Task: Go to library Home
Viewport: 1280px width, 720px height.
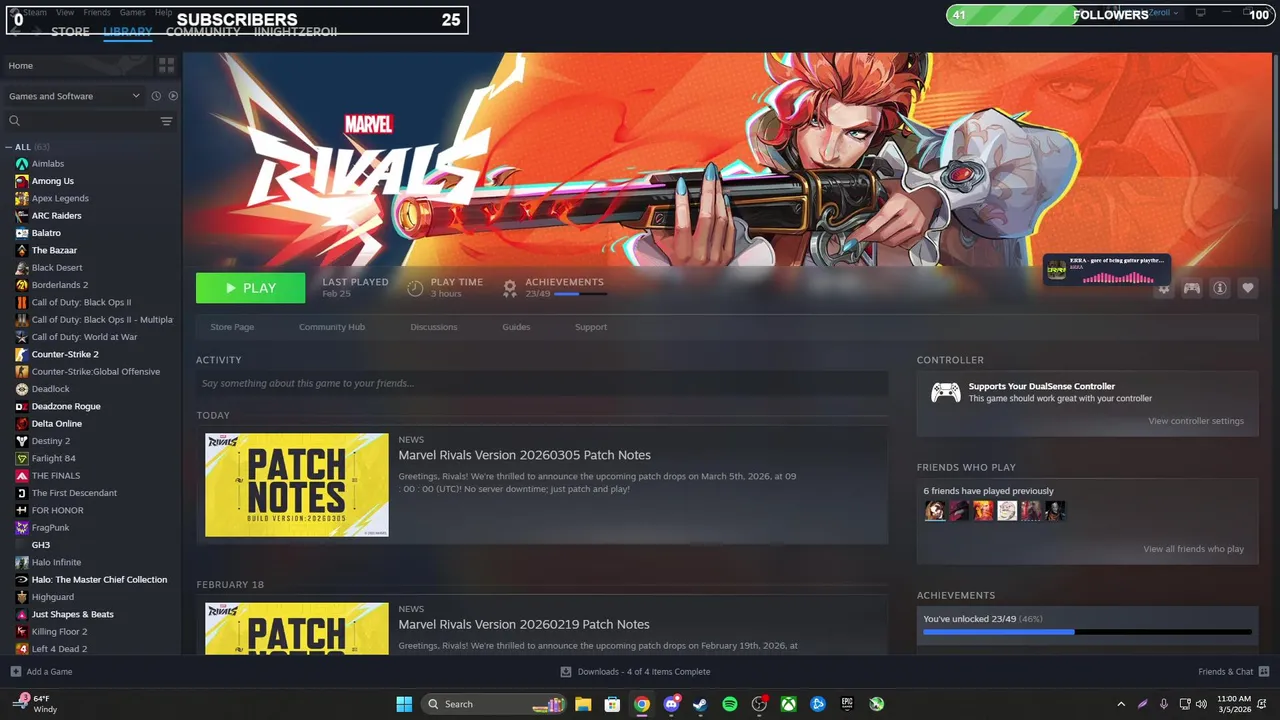Action: click(x=78, y=65)
